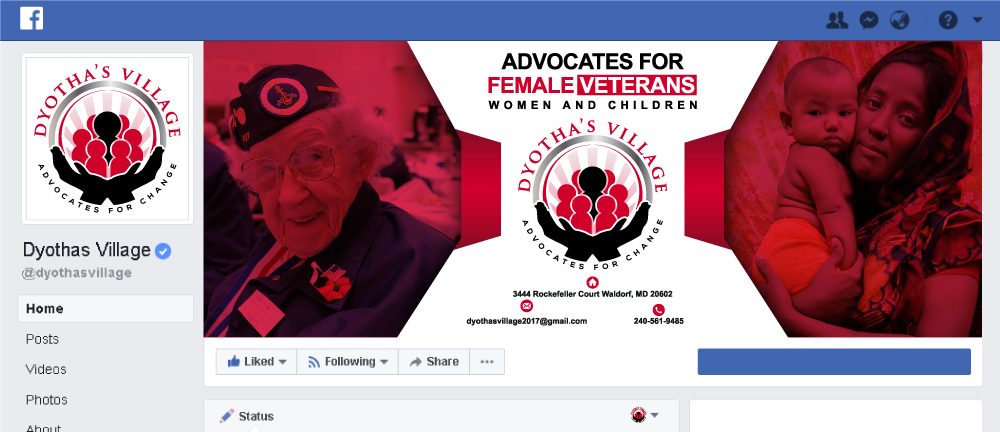Open the Dyotha's Village profile picture
The width and height of the screenshot is (1000, 432).
[x=107, y=138]
